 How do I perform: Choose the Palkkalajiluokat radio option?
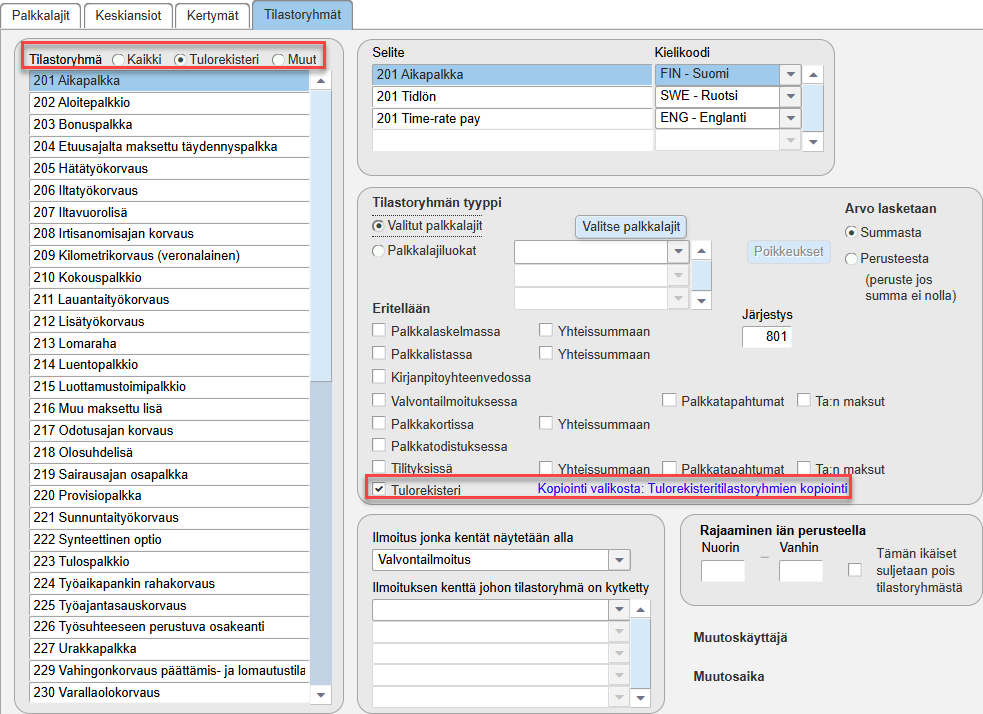378,251
